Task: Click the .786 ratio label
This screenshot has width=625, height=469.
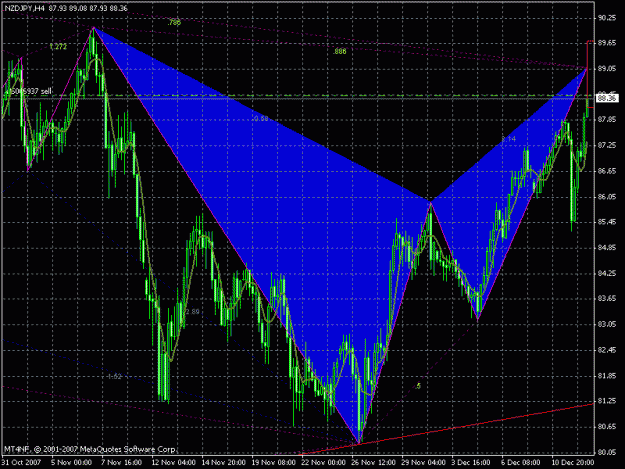Action: (x=174, y=23)
